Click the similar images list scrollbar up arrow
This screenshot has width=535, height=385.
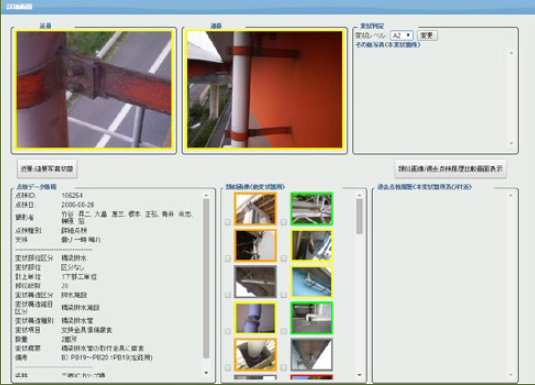click(x=359, y=196)
